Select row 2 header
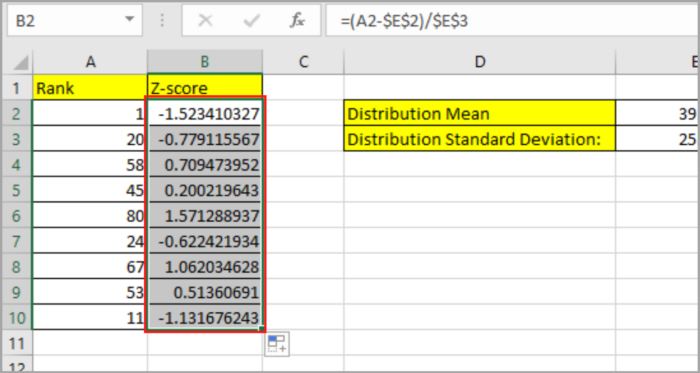 pos(17,113)
